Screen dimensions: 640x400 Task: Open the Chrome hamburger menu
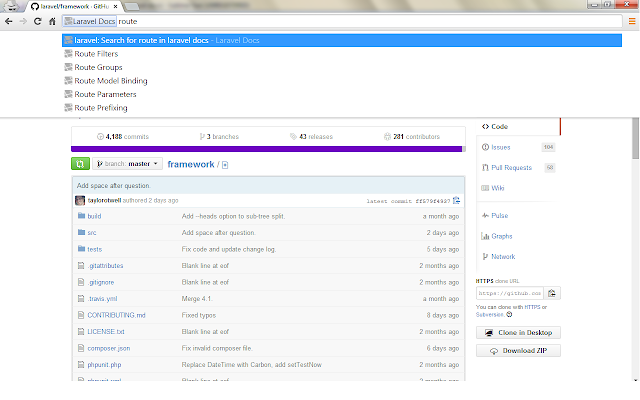pyautogui.click(x=632, y=21)
